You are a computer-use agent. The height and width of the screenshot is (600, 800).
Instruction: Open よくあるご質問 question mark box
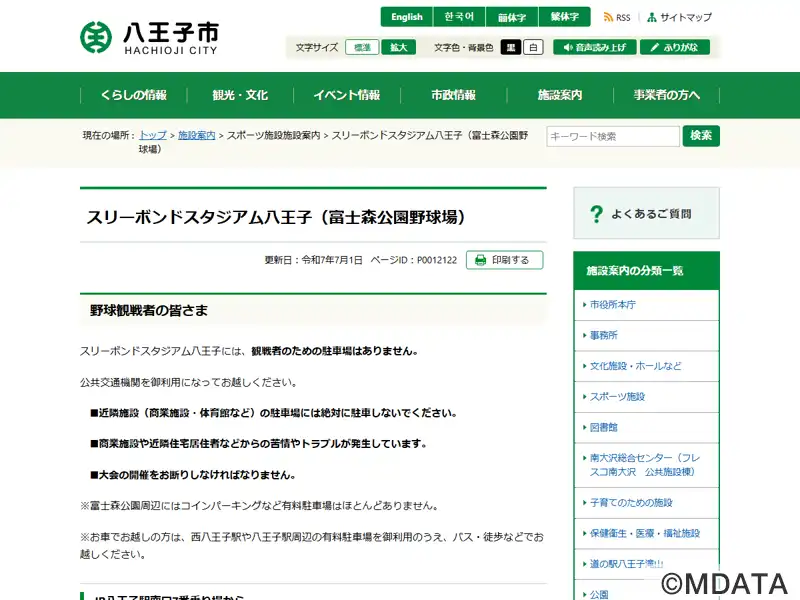tap(646, 213)
